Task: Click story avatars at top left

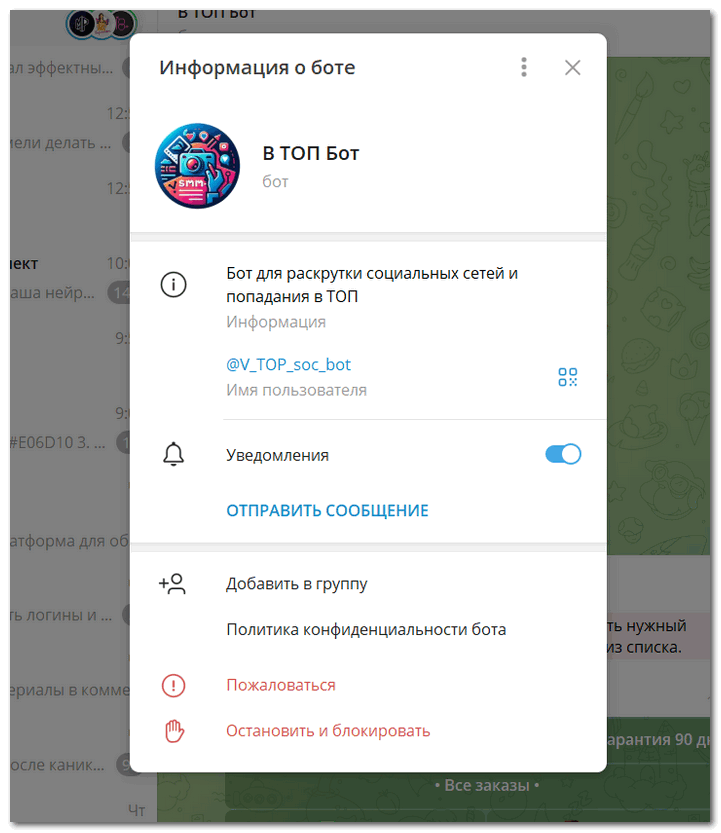Action: coord(101,24)
